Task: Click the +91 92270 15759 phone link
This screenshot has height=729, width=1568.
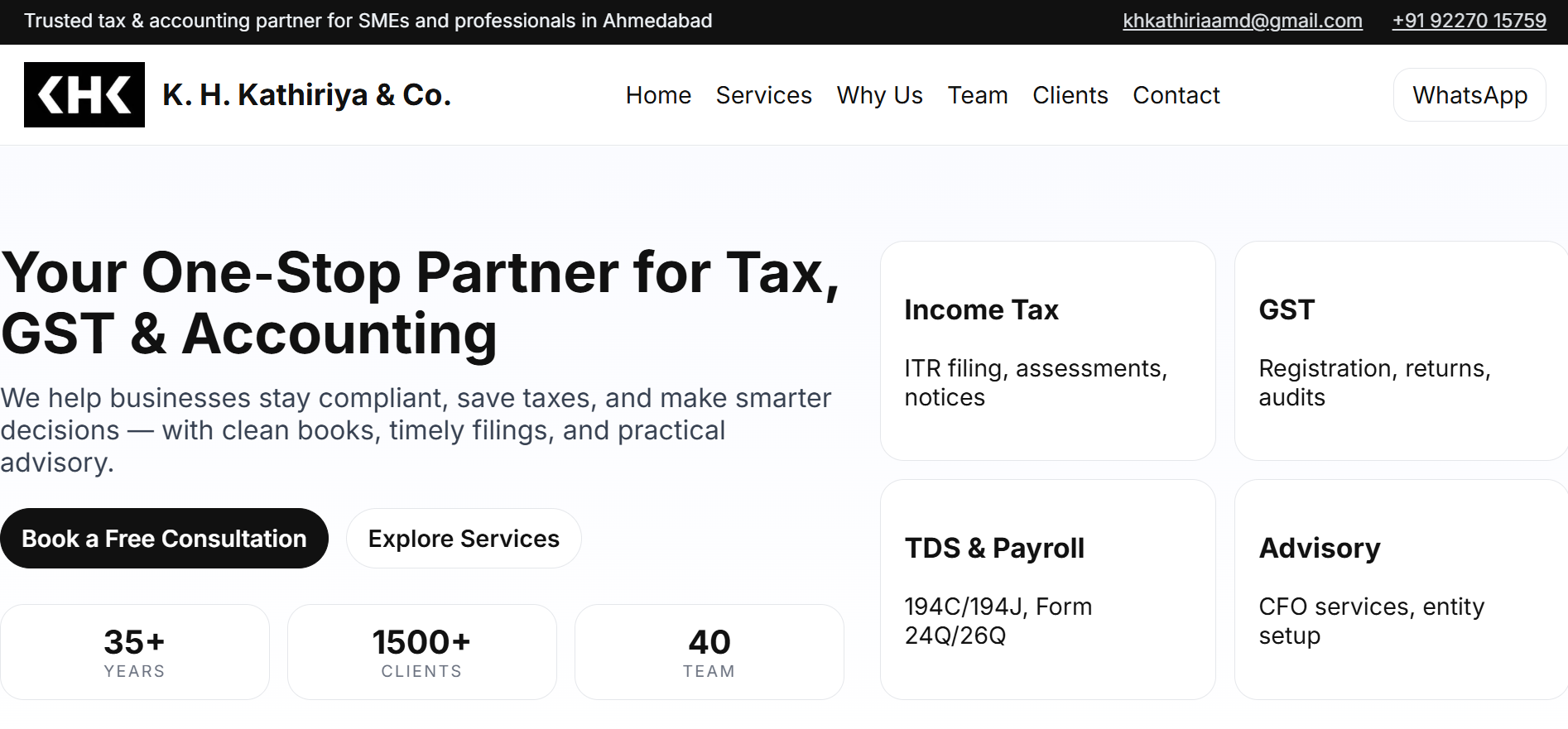Action: pos(1469,21)
